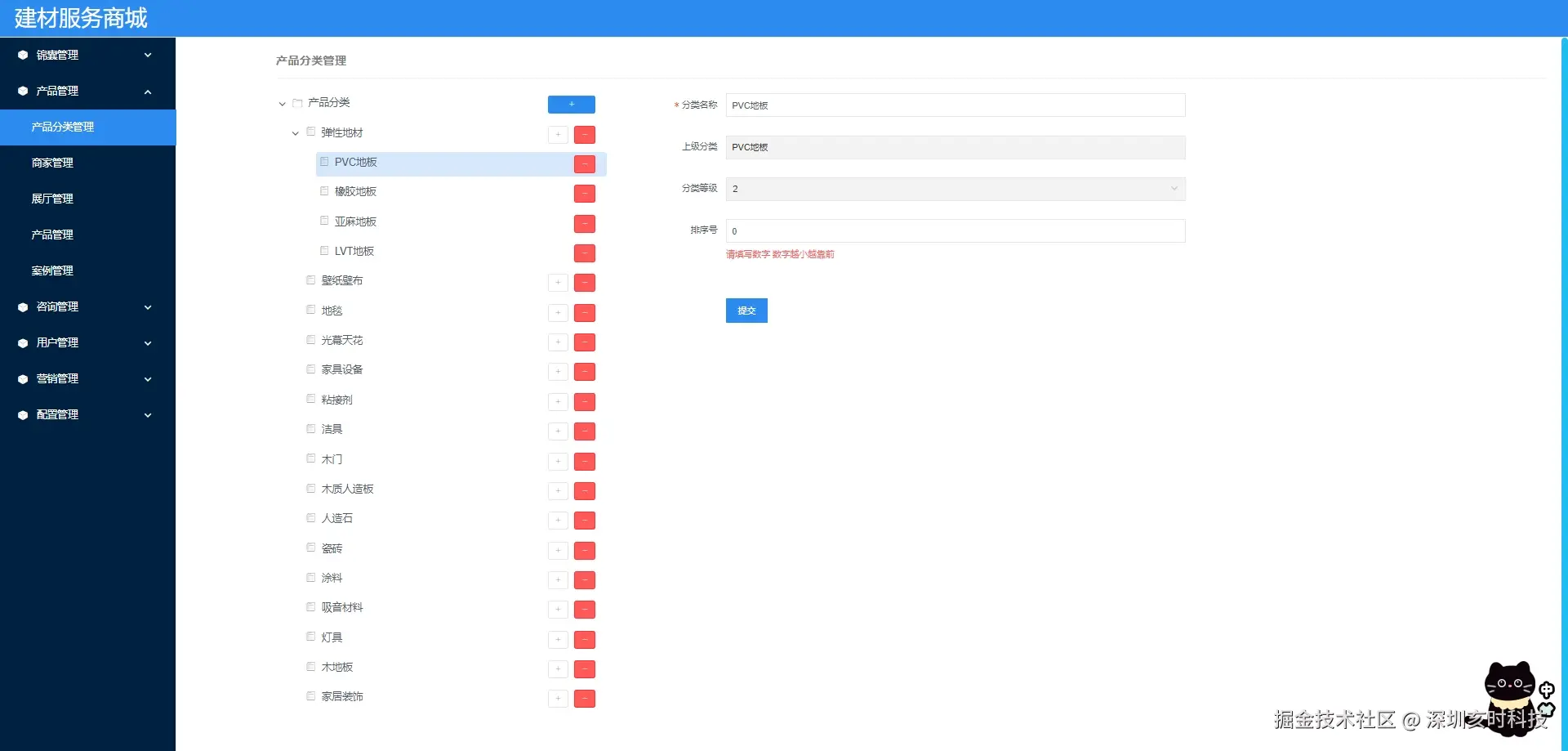Open 商家管理 in the sidebar

[87, 163]
